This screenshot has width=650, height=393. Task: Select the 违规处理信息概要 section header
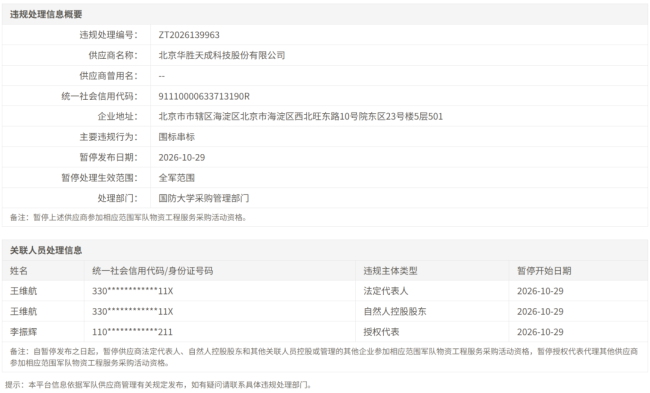[46, 14]
